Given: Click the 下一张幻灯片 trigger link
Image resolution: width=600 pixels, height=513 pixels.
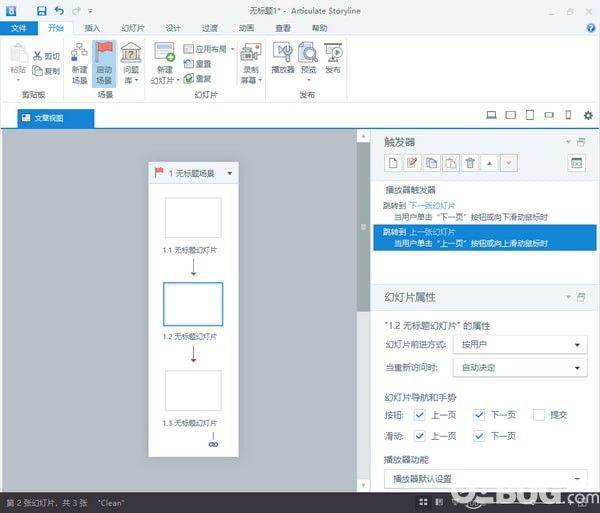Looking at the screenshot, I should [x=432, y=205].
